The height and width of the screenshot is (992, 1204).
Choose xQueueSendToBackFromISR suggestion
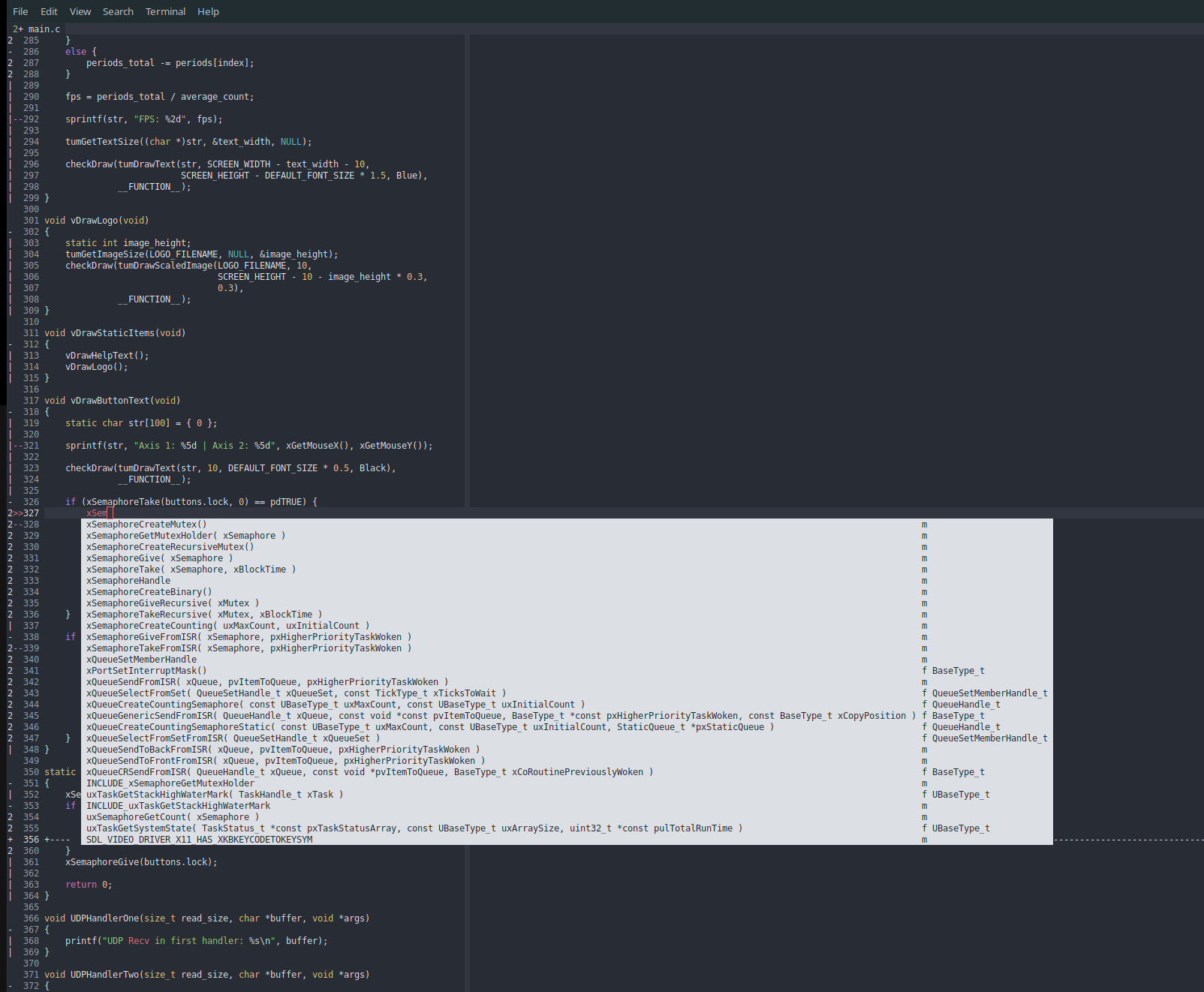click(567, 750)
